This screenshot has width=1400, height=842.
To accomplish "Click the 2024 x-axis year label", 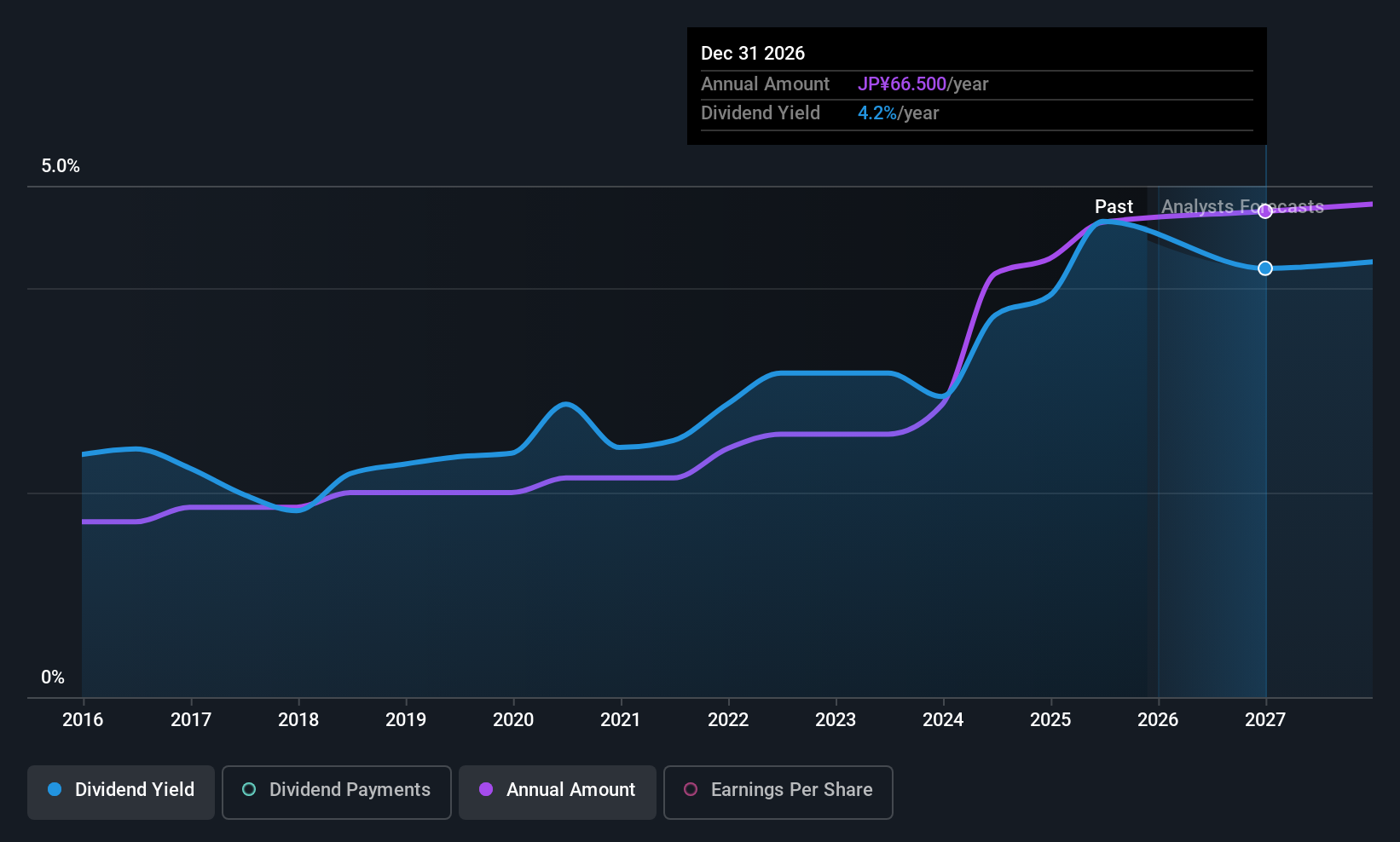I will [943, 720].
